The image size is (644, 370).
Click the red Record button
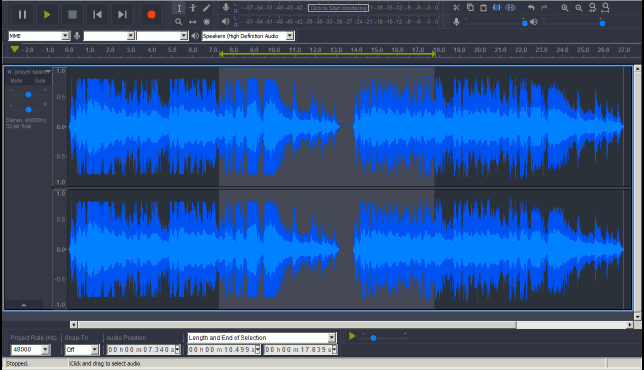coord(151,15)
